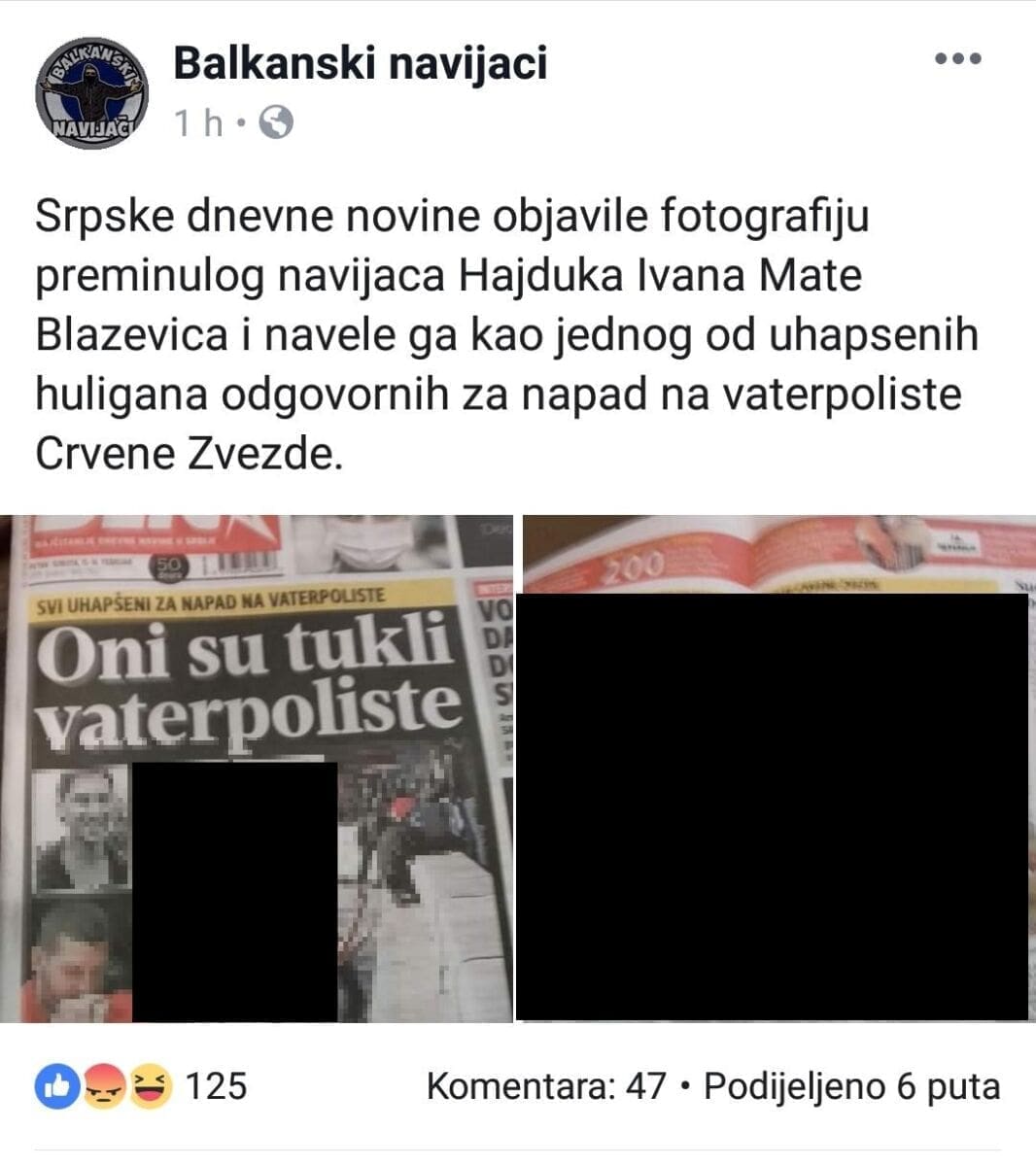Click the angry face reaction icon
The image size is (1036, 1166).
point(103,1086)
